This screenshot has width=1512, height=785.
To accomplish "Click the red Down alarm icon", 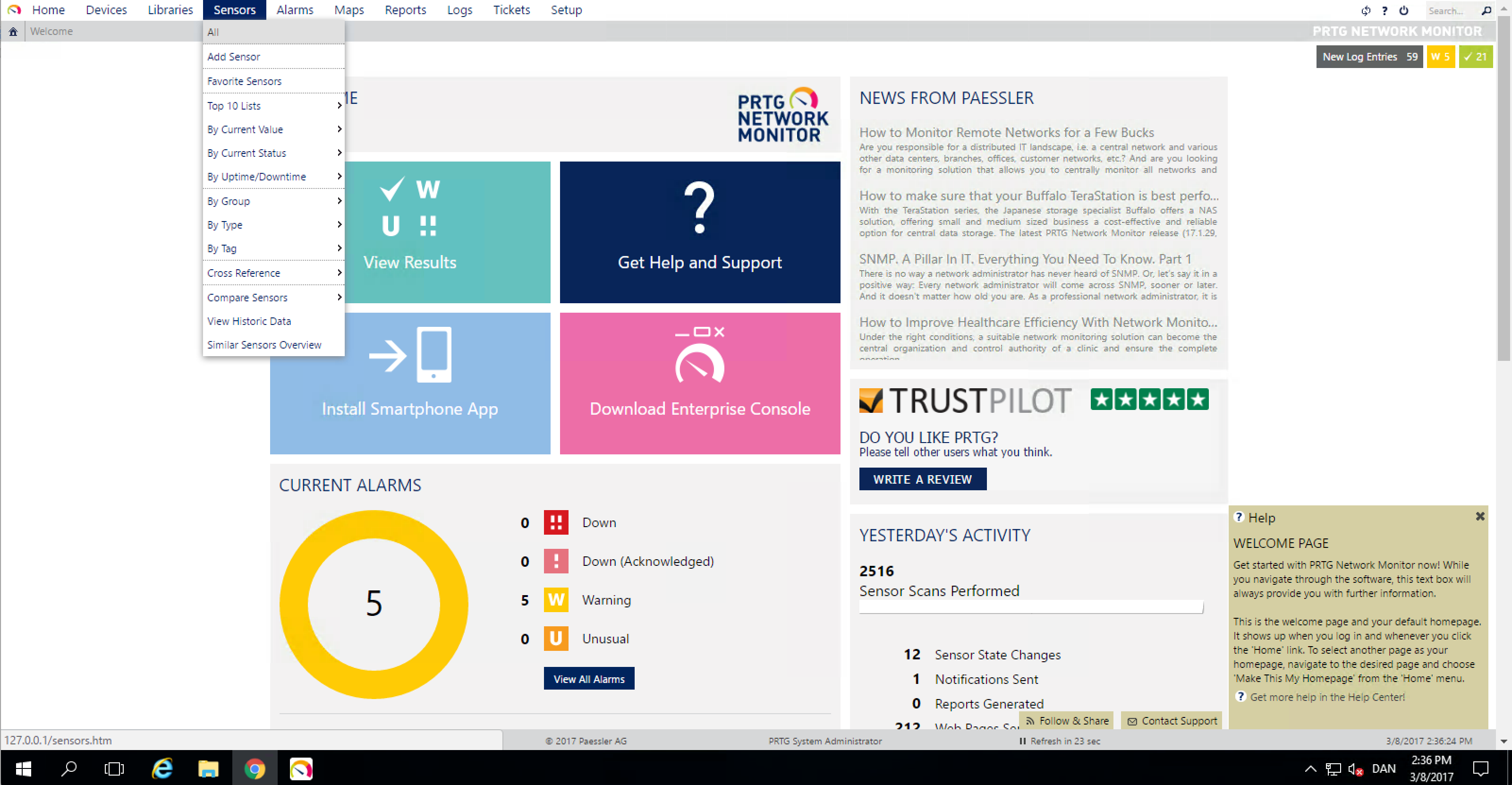I will point(555,522).
